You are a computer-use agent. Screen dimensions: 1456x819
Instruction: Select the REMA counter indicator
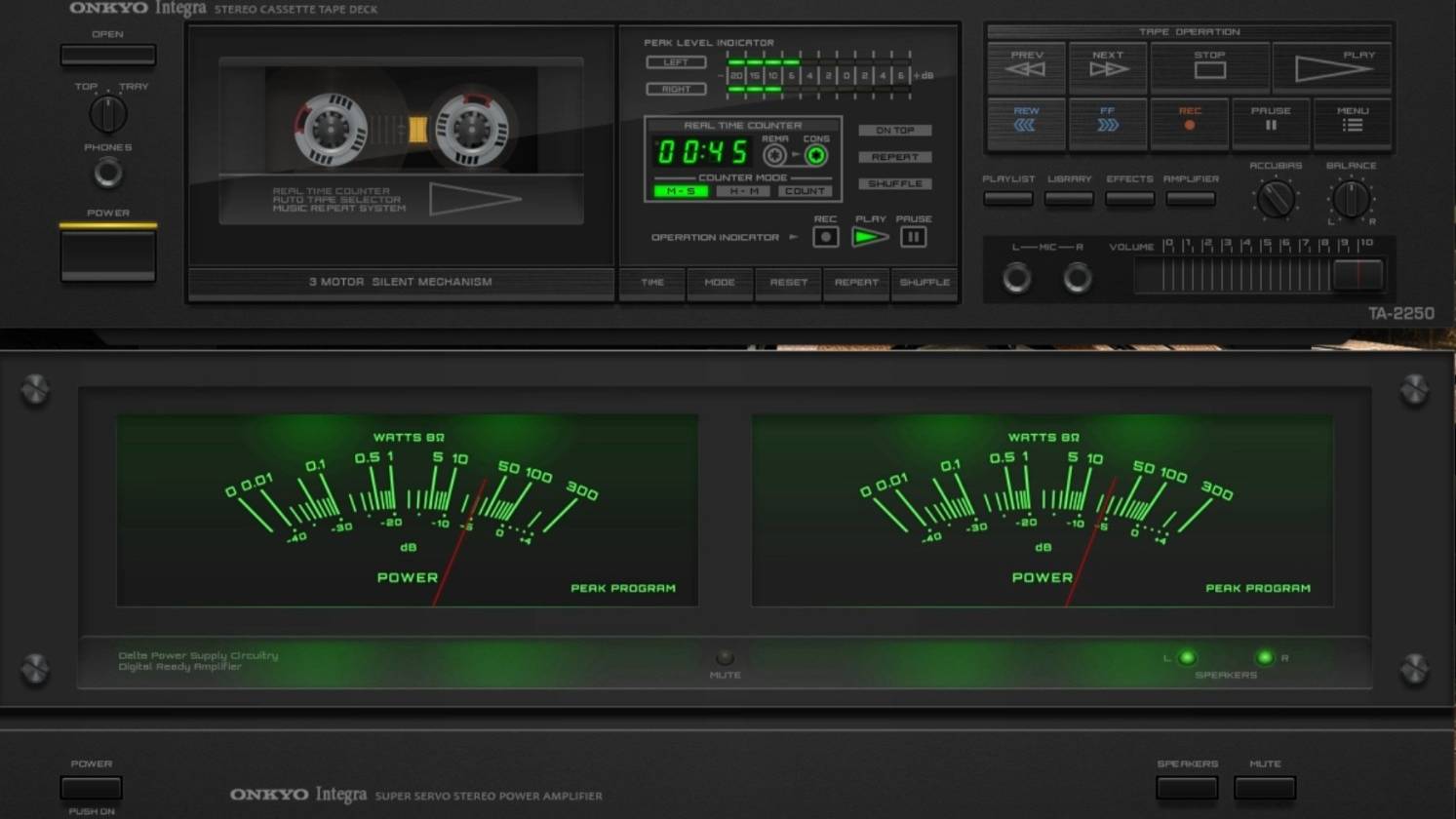(x=775, y=155)
